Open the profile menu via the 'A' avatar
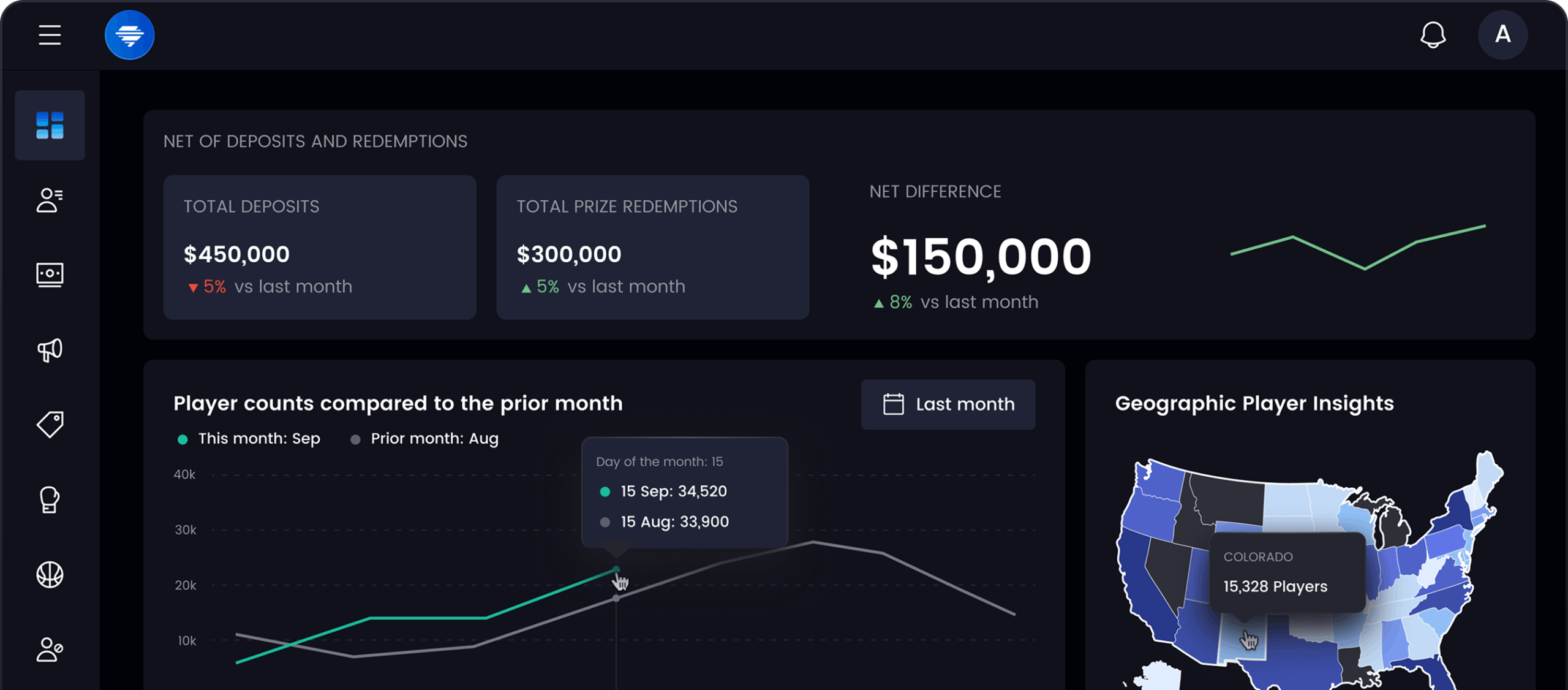1568x690 pixels. (x=1502, y=35)
